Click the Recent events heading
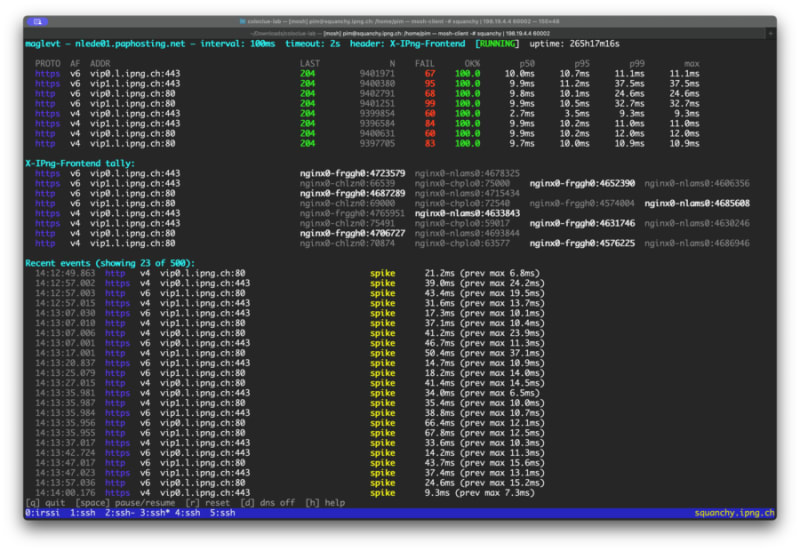Viewport: 800px width, 551px height. 110,263
